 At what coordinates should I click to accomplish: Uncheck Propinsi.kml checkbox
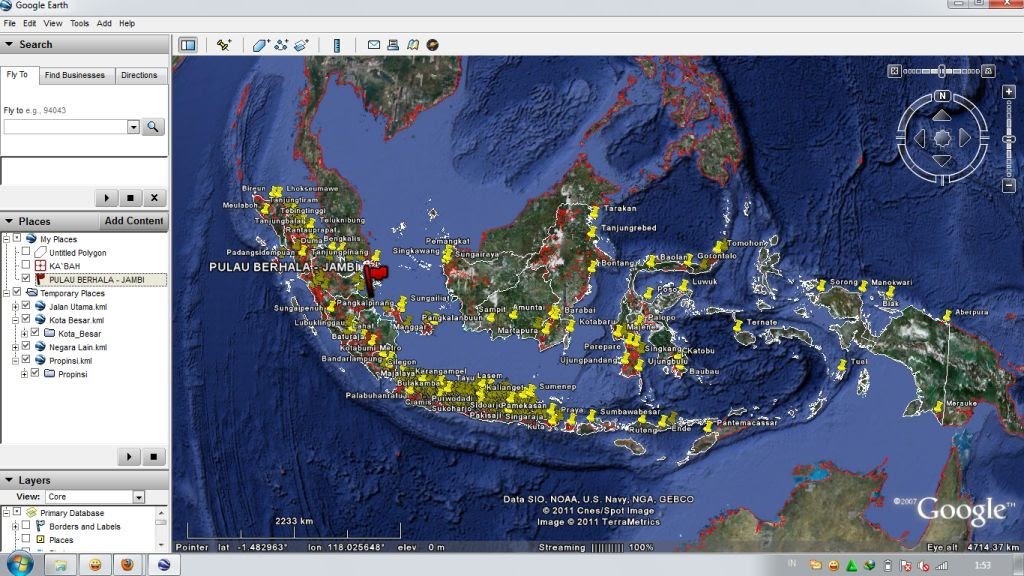[25, 360]
